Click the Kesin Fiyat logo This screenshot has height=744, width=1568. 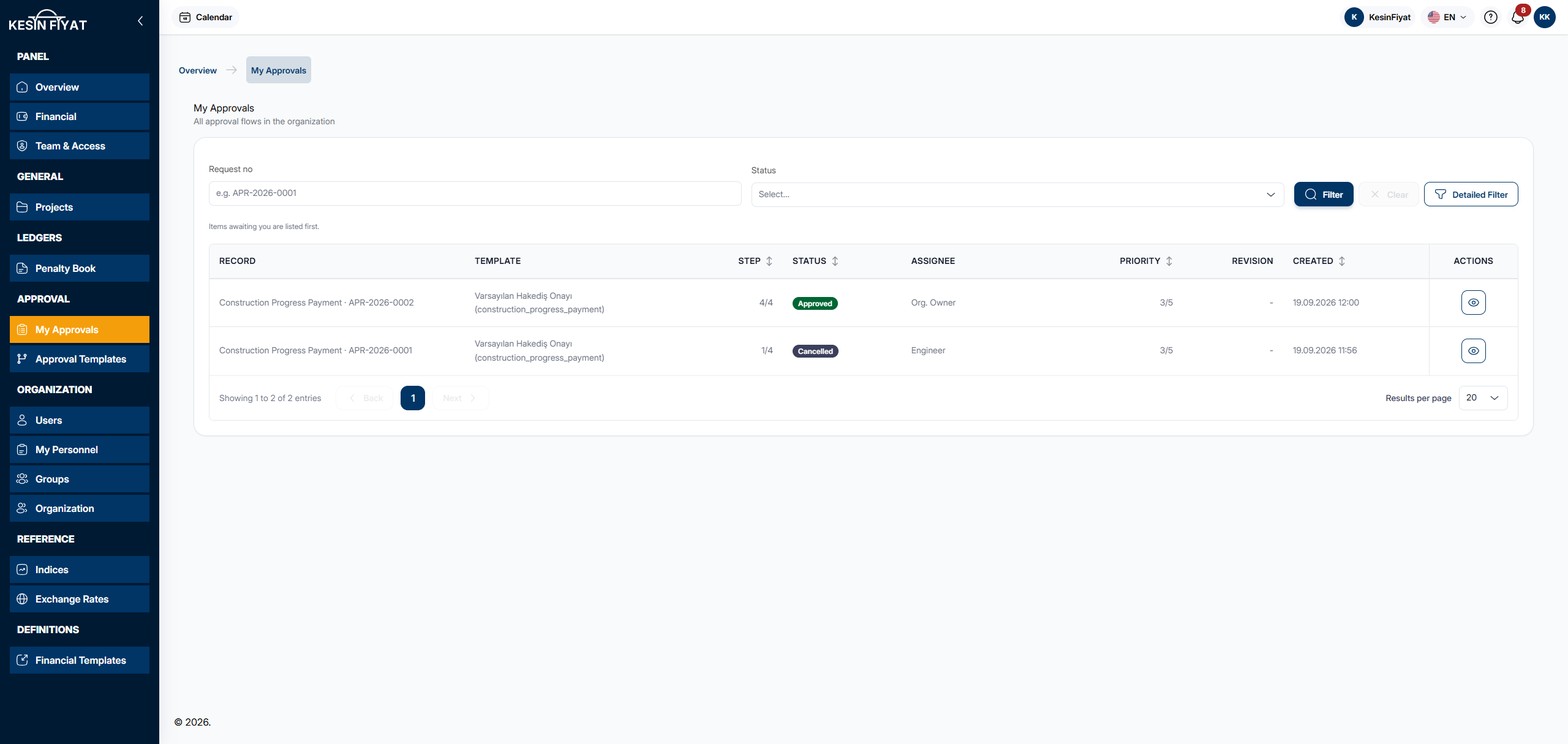[47, 20]
